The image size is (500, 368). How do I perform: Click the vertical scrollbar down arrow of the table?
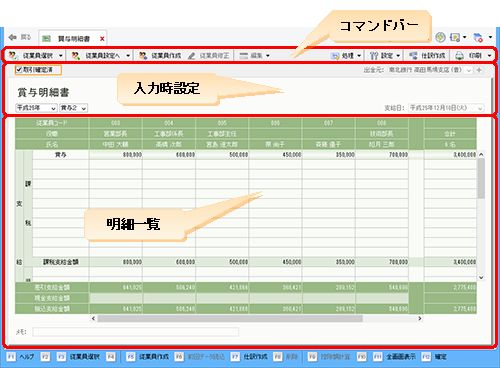[481, 277]
